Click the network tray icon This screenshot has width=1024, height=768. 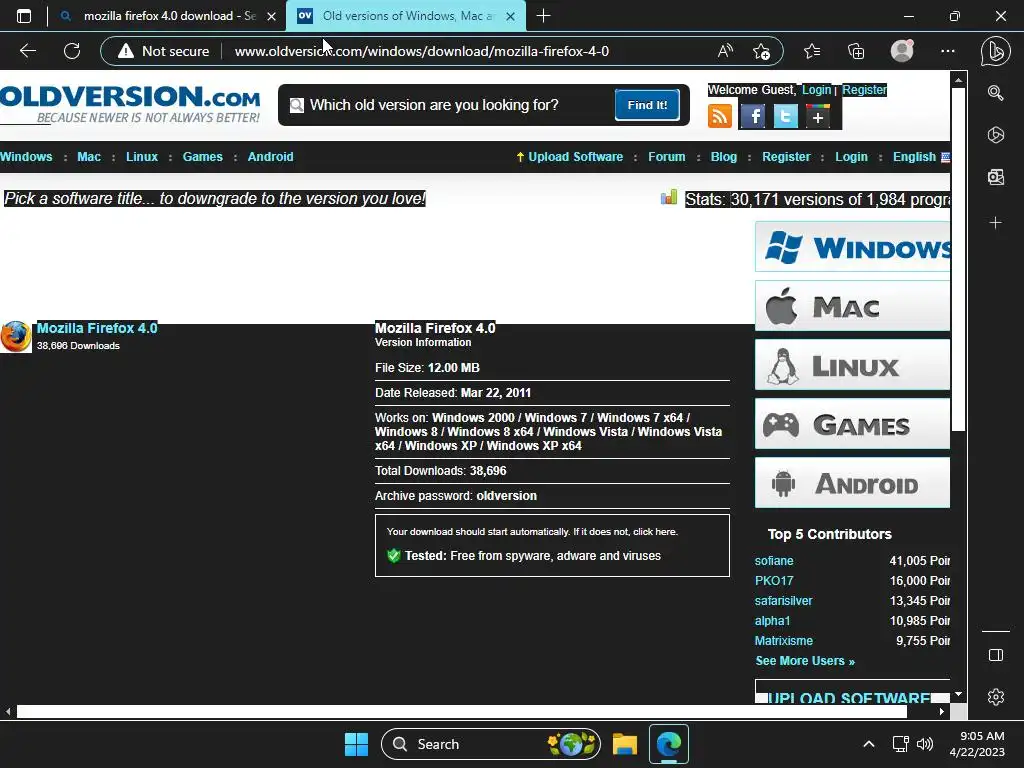(x=901, y=744)
